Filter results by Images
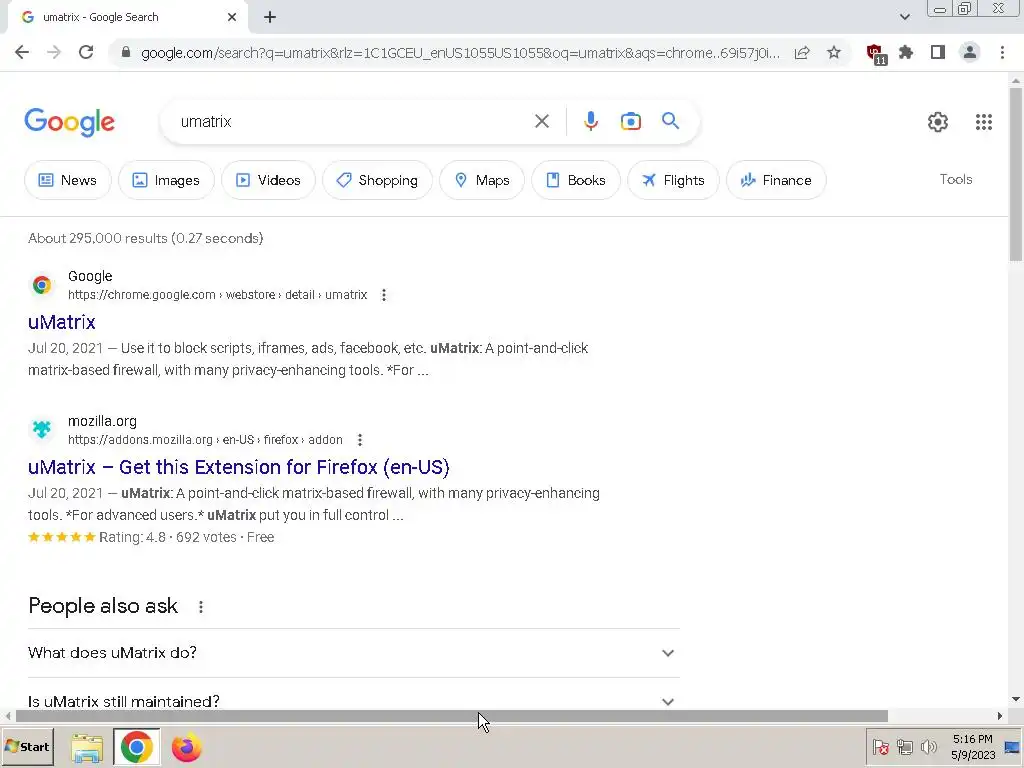This screenshot has height=768, width=1024. coord(166,180)
